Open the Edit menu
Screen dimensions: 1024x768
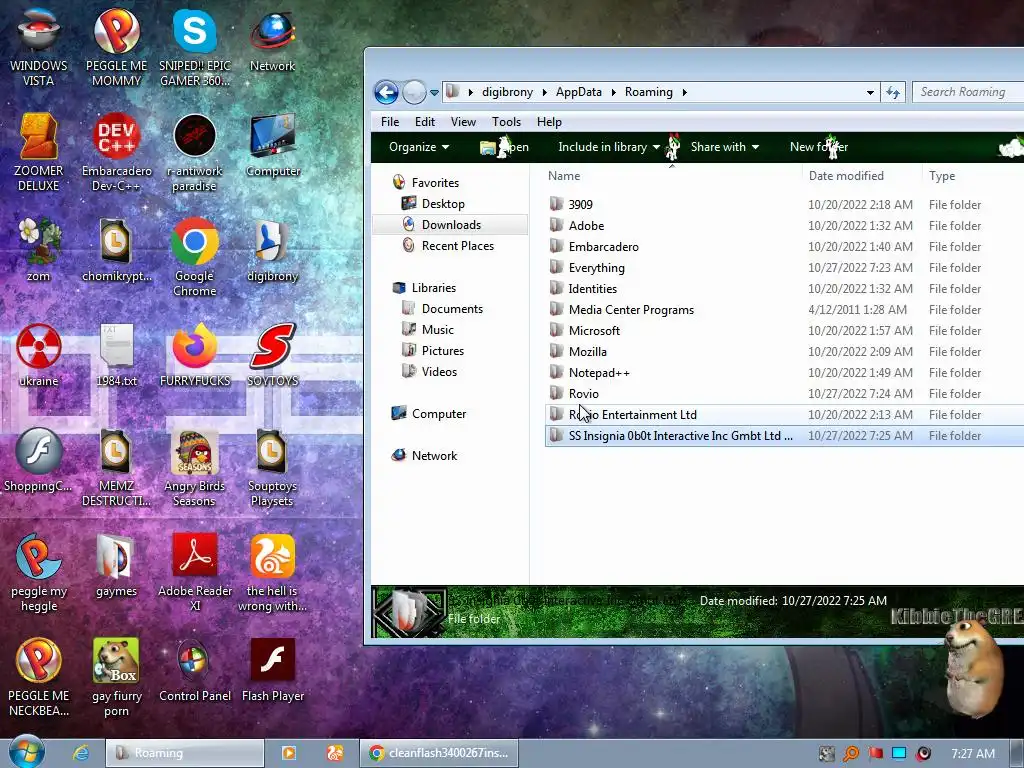coord(424,122)
